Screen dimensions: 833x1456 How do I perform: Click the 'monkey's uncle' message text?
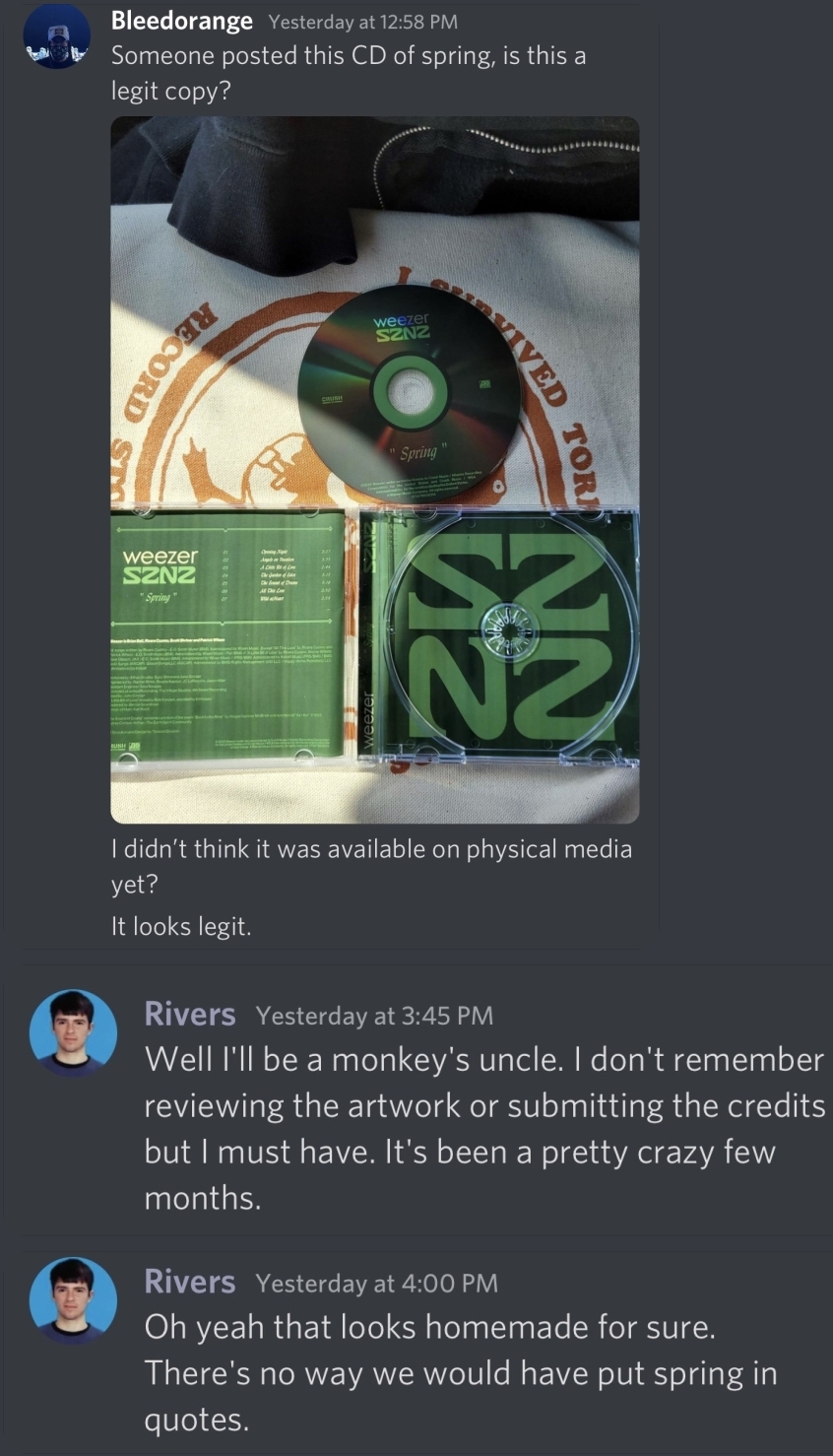(484, 1128)
